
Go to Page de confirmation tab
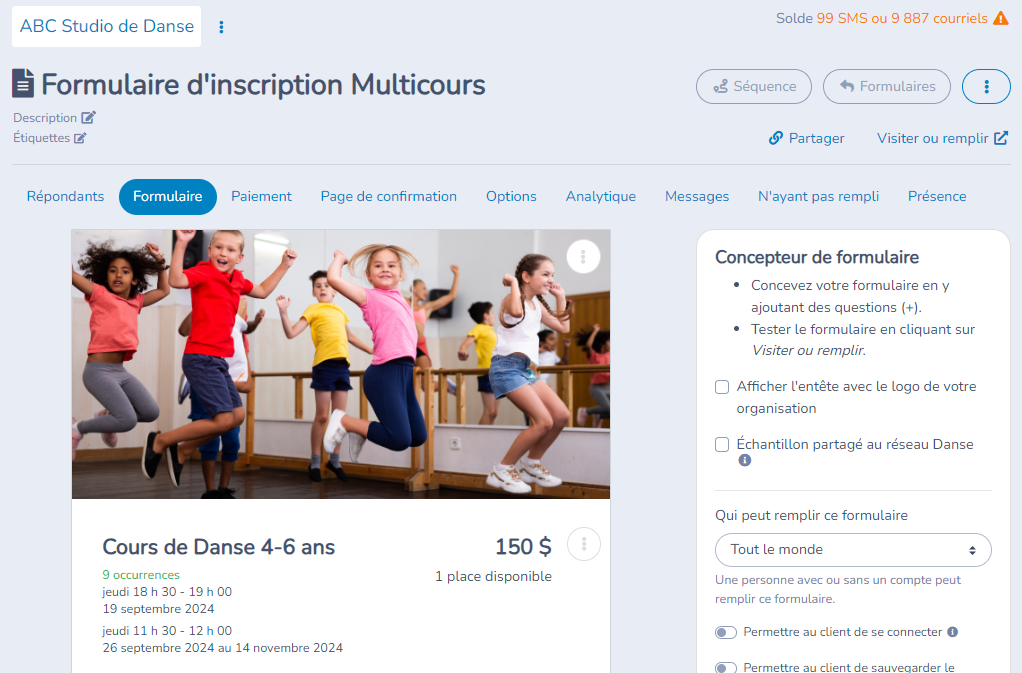388,197
